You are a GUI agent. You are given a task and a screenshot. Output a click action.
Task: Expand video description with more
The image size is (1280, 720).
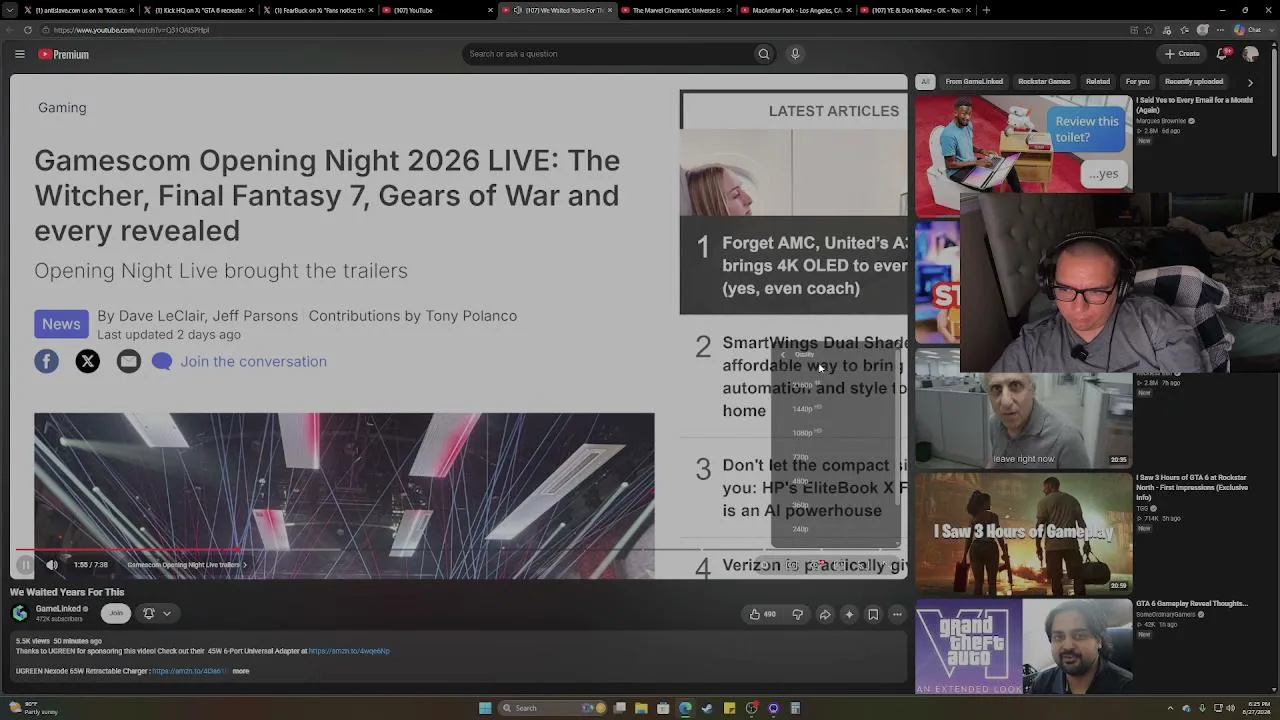(241, 671)
